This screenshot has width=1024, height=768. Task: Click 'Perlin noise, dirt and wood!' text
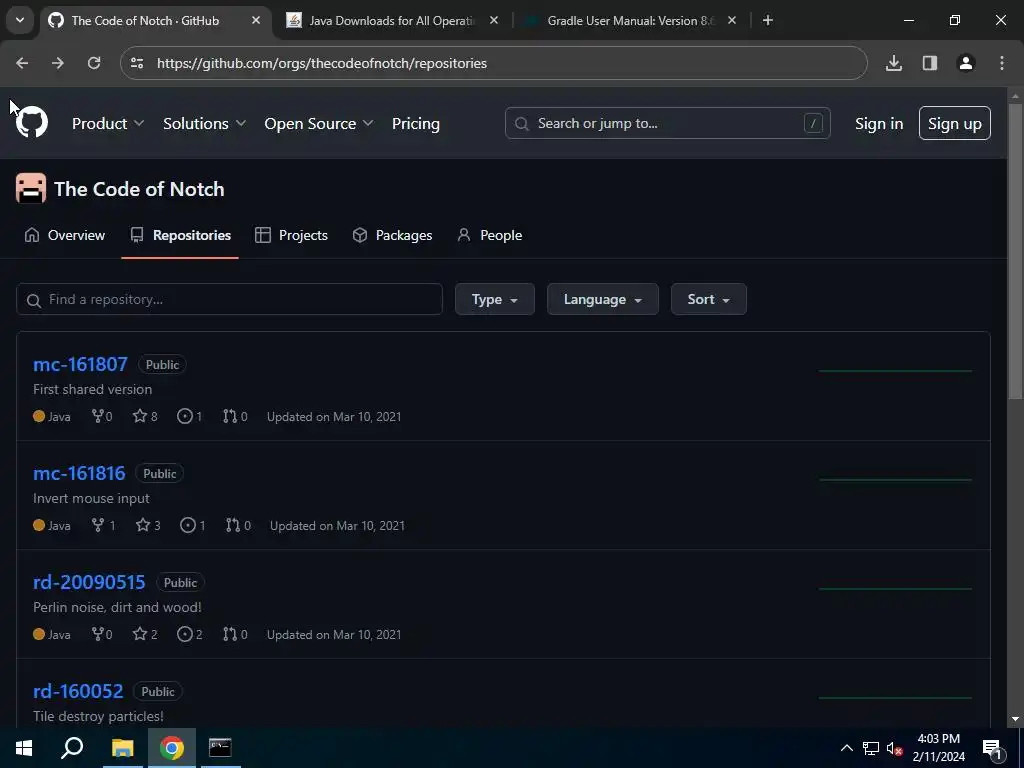[118, 607]
